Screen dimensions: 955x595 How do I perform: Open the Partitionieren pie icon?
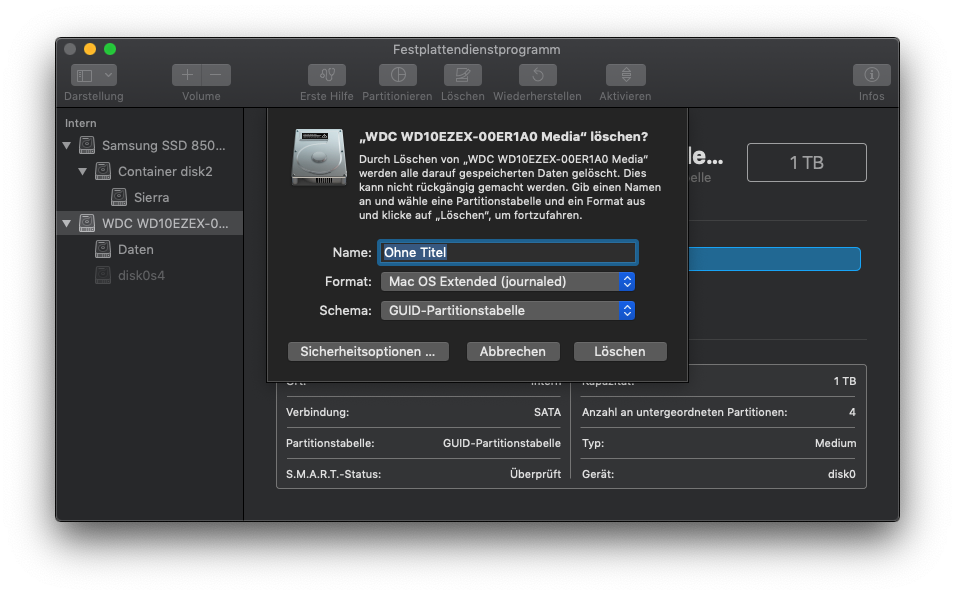click(398, 75)
